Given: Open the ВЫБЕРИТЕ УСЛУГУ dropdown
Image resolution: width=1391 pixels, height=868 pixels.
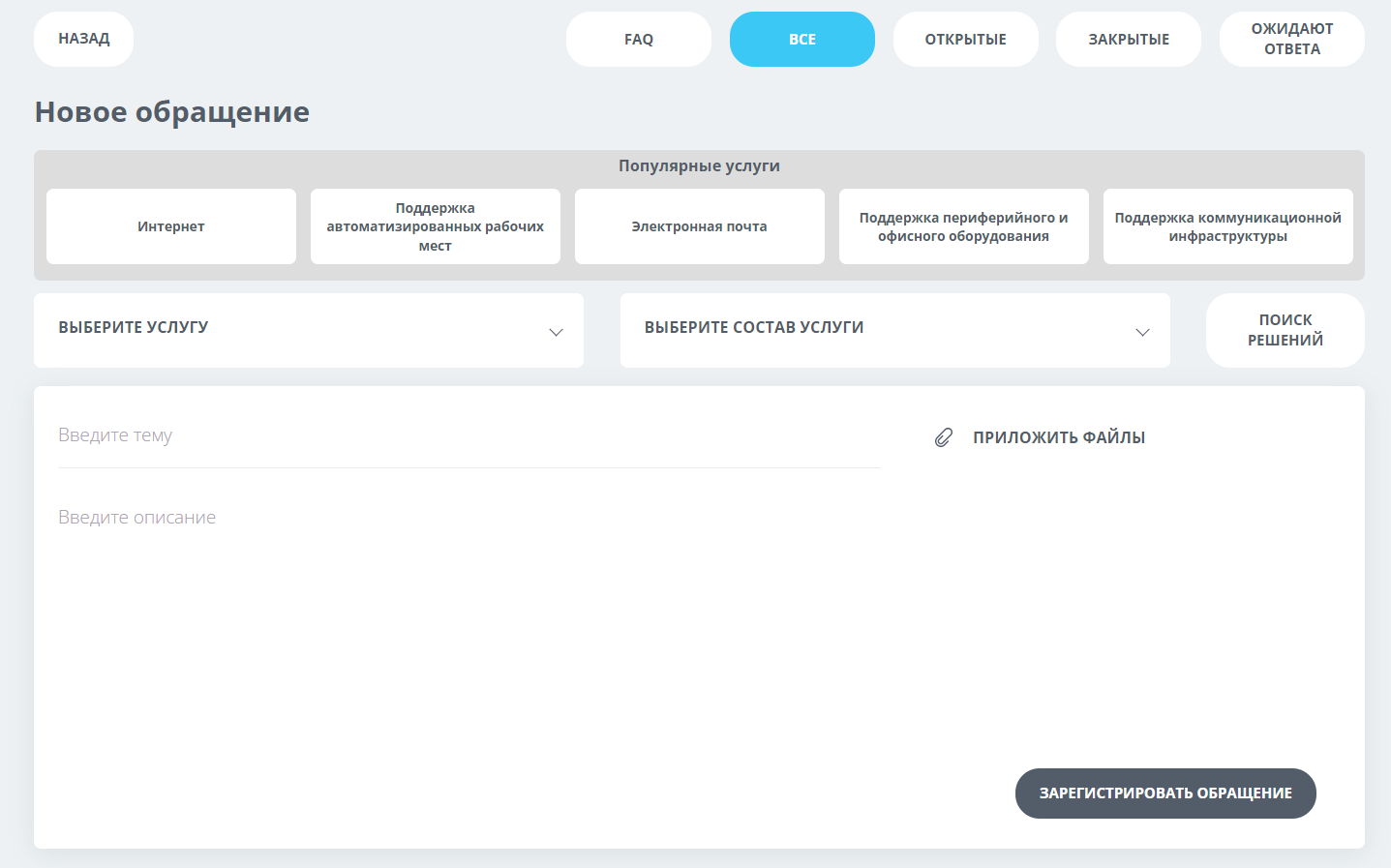Looking at the screenshot, I should pyautogui.click(x=309, y=330).
